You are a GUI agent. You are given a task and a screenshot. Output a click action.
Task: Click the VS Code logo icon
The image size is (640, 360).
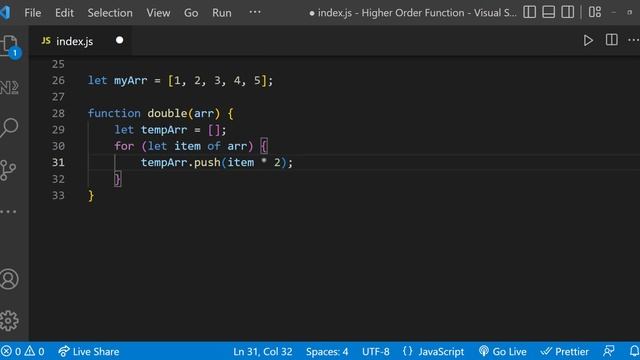point(5,12)
